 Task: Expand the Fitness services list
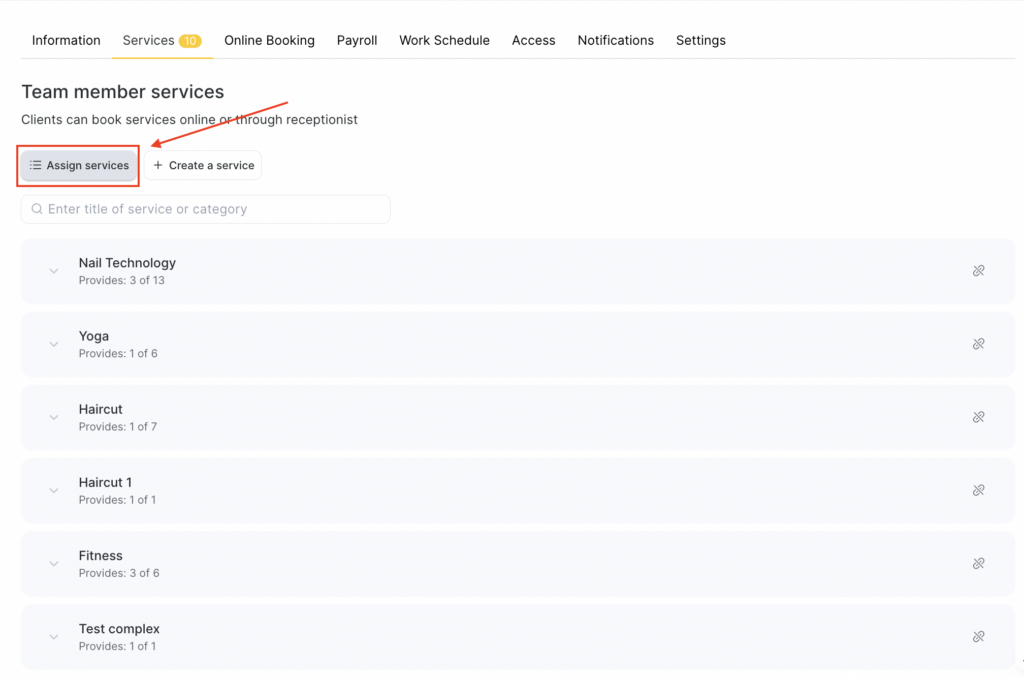(x=54, y=563)
